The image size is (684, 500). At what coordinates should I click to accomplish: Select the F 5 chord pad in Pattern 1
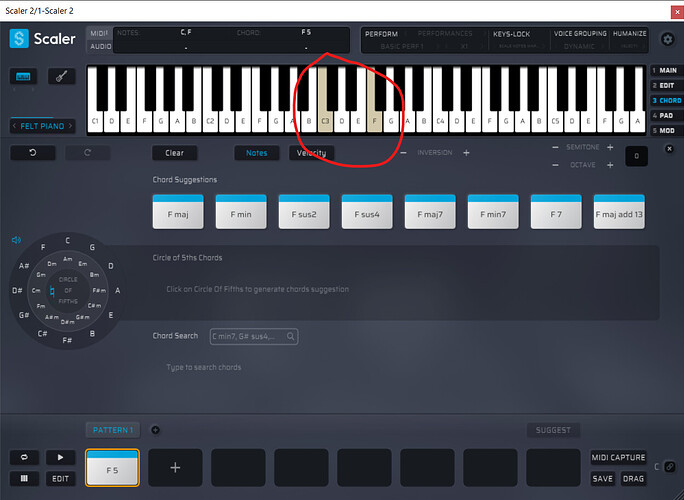click(113, 468)
